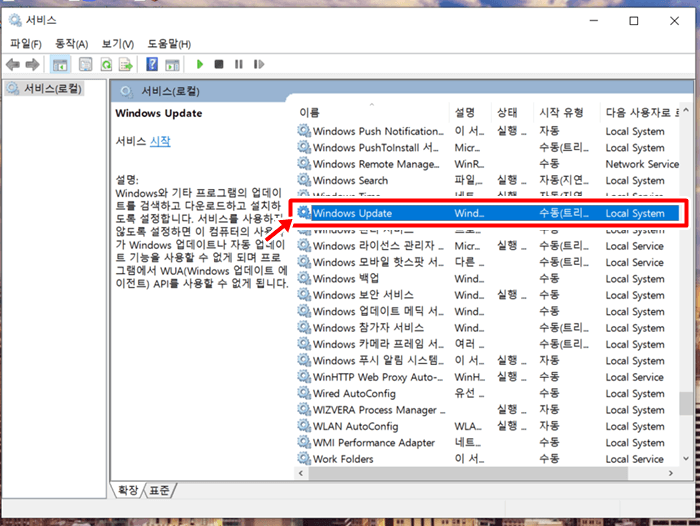Click the horizontal scrollbar left arrow
Viewport: 700px width, 526px height.
pos(301,473)
